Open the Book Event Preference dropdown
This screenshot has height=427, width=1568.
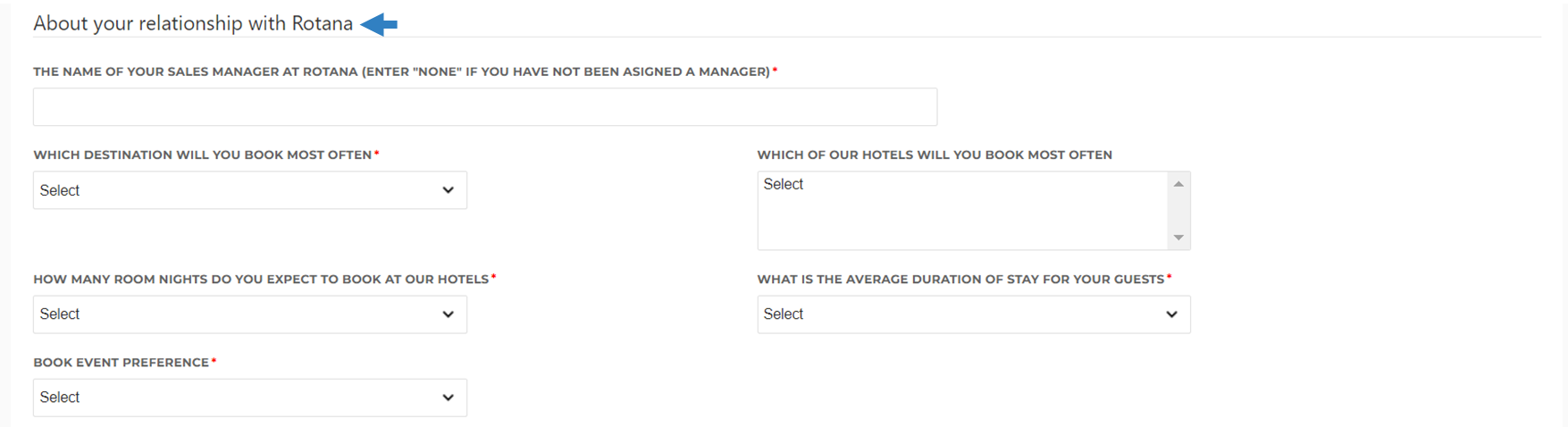coord(250,398)
